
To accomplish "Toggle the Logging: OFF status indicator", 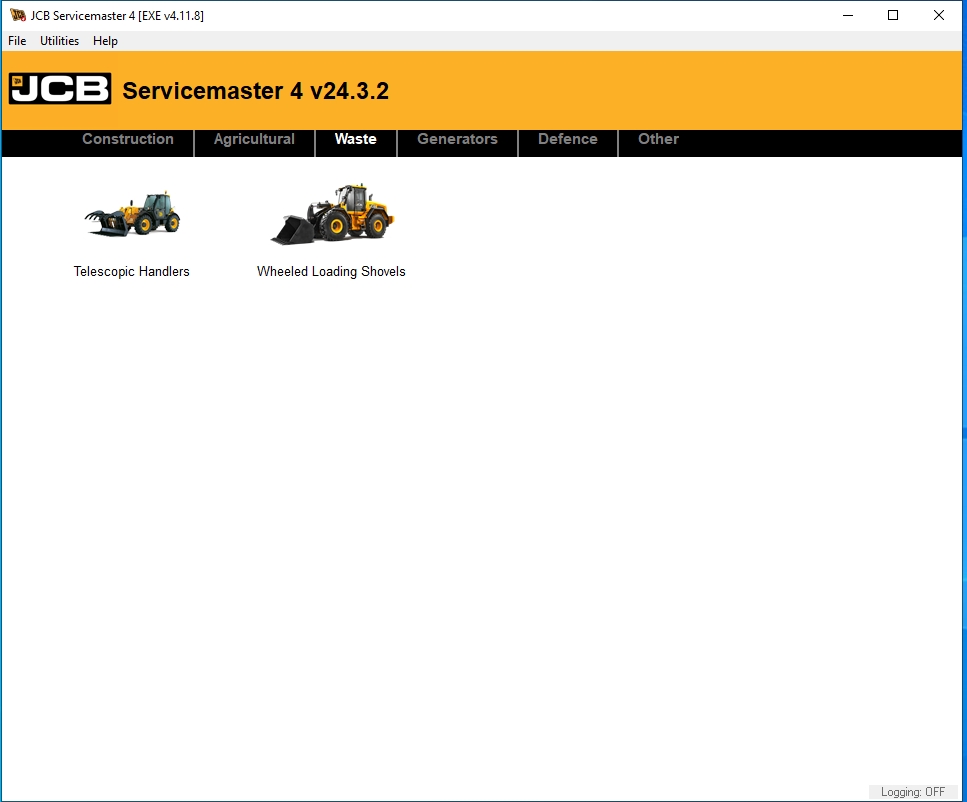I will [911, 791].
